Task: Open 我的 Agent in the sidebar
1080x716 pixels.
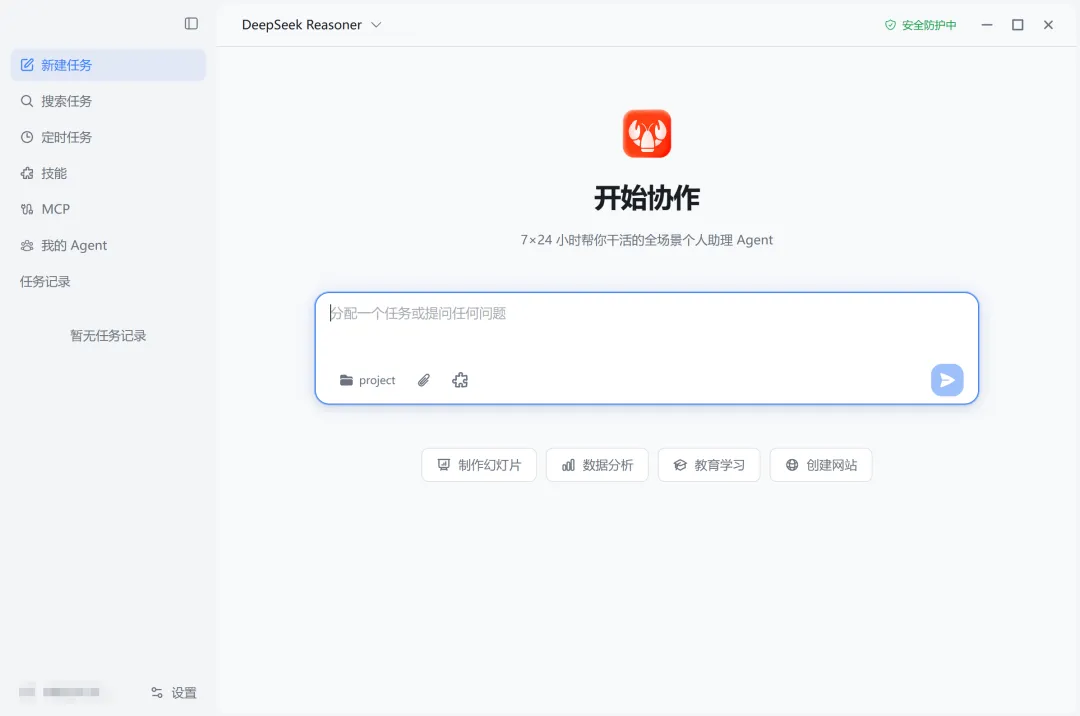Action: click(108, 246)
